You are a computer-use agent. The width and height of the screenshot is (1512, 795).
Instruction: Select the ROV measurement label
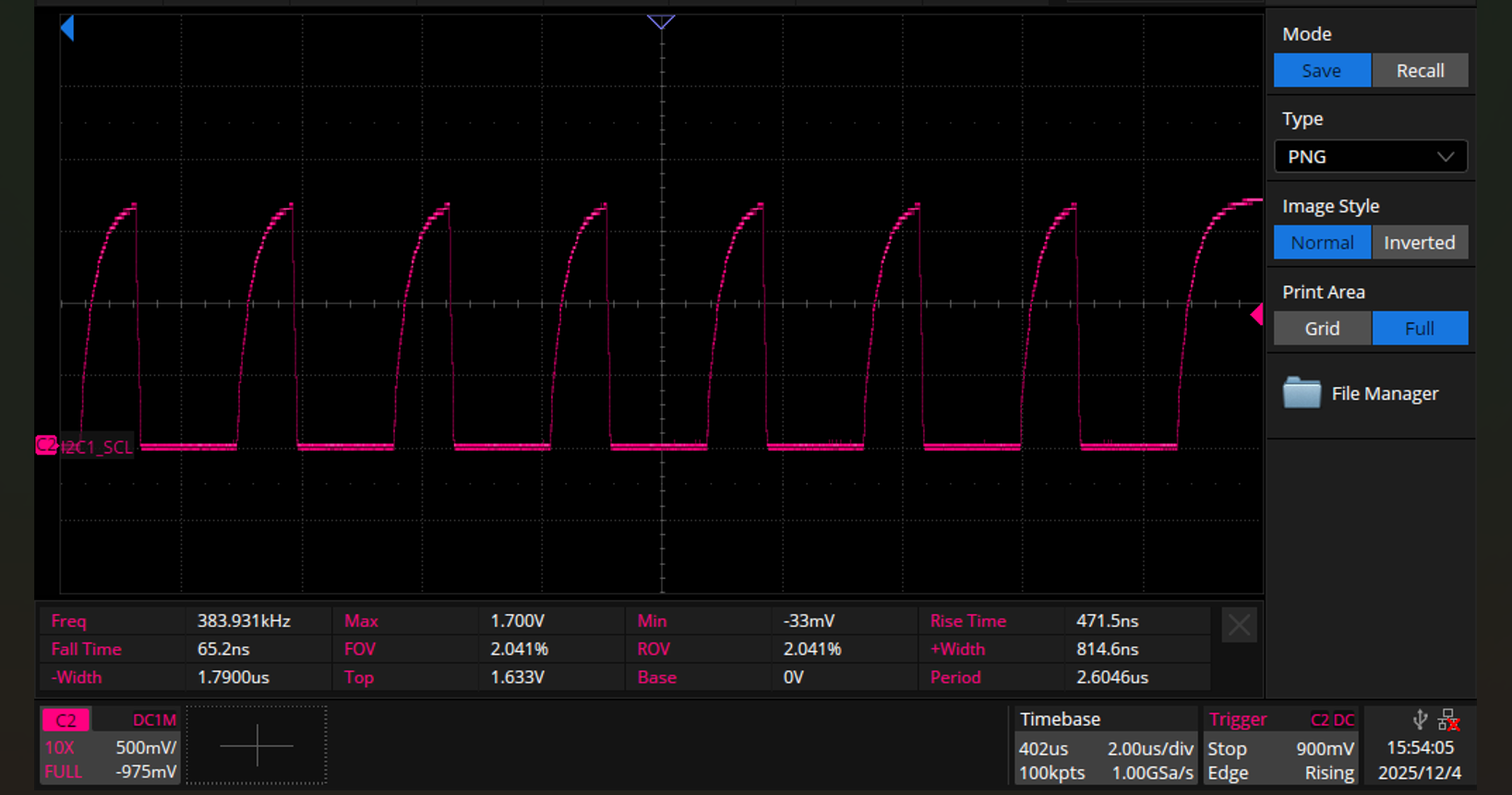pos(654,649)
